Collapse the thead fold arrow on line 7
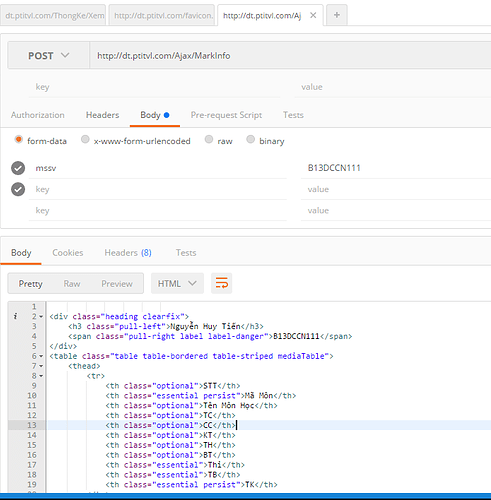This screenshot has width=491, height=500. 41,366
